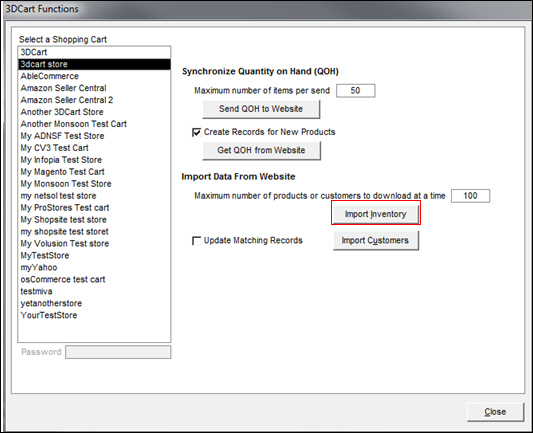The height and width of the screenshot is (433, 533).
Task: Select My ProStores Test cart
Action: click(94, 208)
